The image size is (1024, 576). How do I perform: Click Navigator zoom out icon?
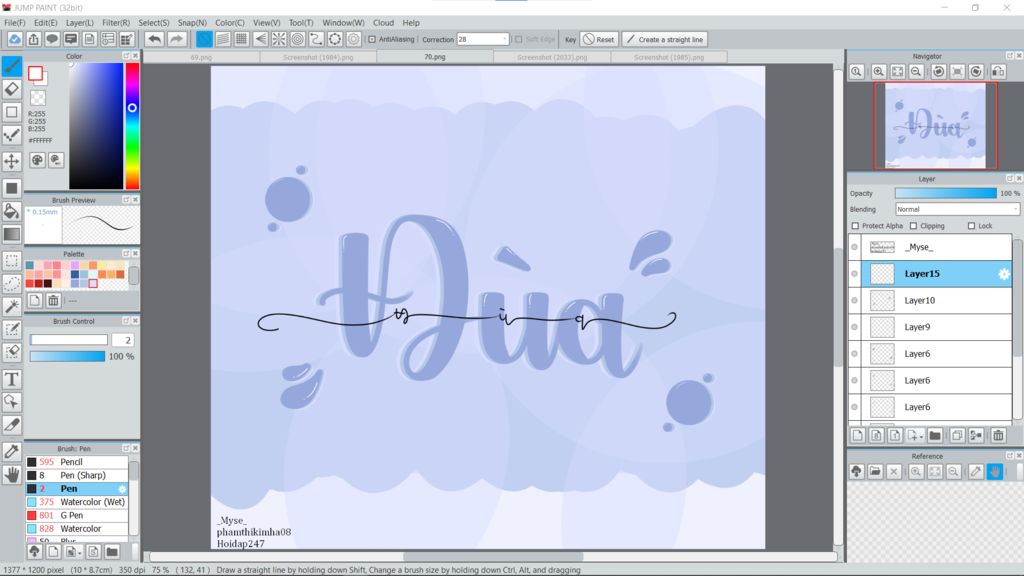tap(916, 71)
